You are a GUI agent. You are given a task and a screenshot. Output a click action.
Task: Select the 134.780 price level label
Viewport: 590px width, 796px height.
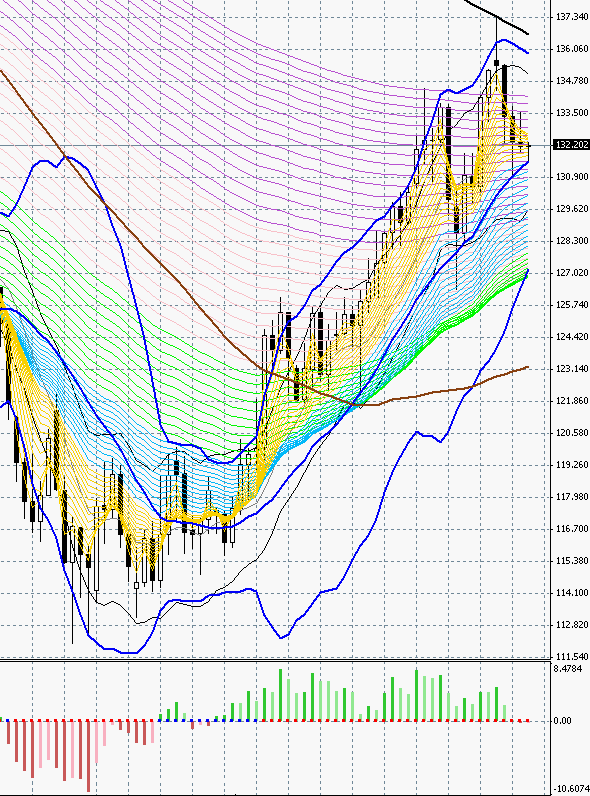click(x=572, y=81)
